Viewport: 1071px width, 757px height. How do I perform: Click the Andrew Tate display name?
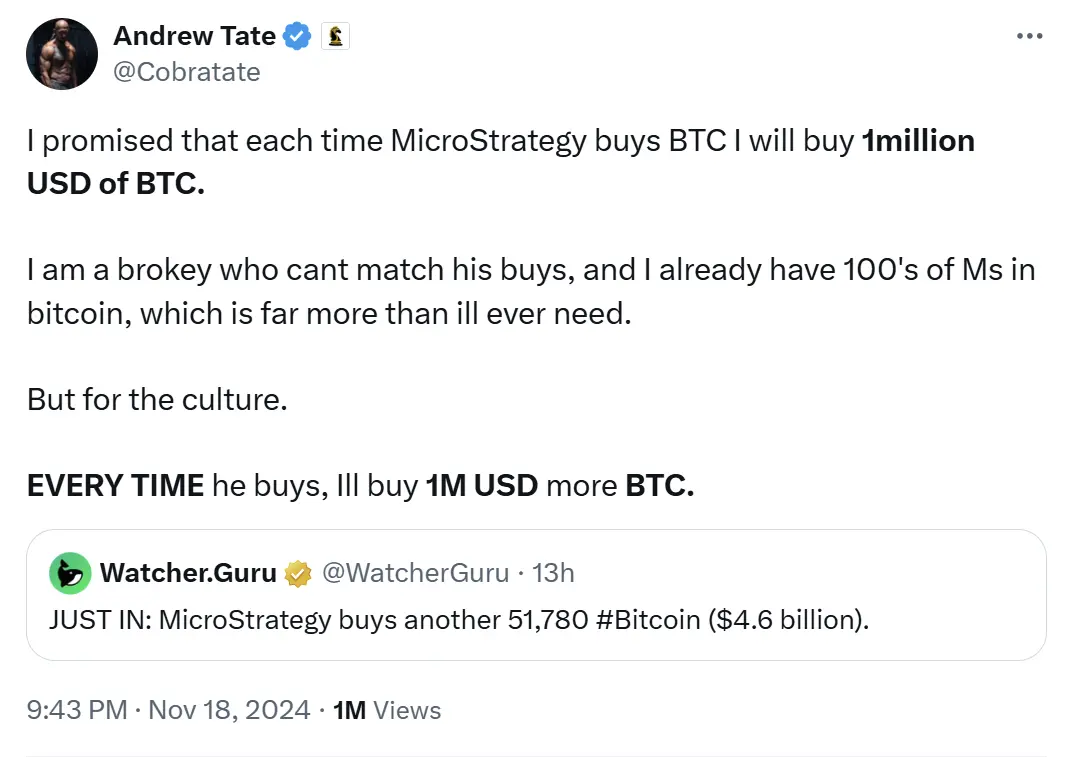(194, 35)
